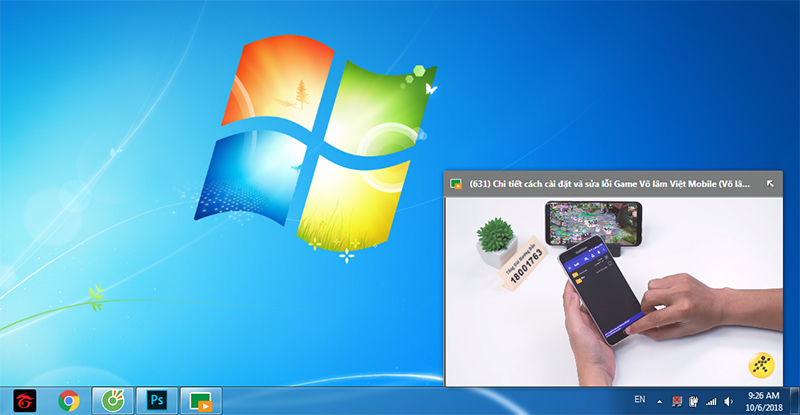Screen dimensions: 800x415
Task: Return popup video to its tab
Action: click(770, 184)
